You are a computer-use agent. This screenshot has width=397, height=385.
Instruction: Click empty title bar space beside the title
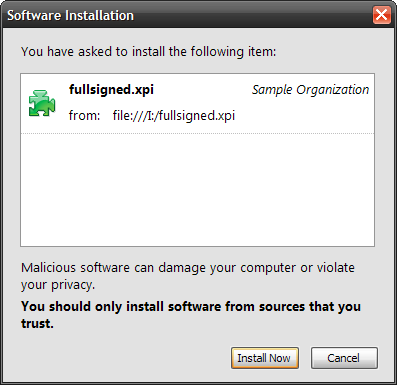pos(253,15)
